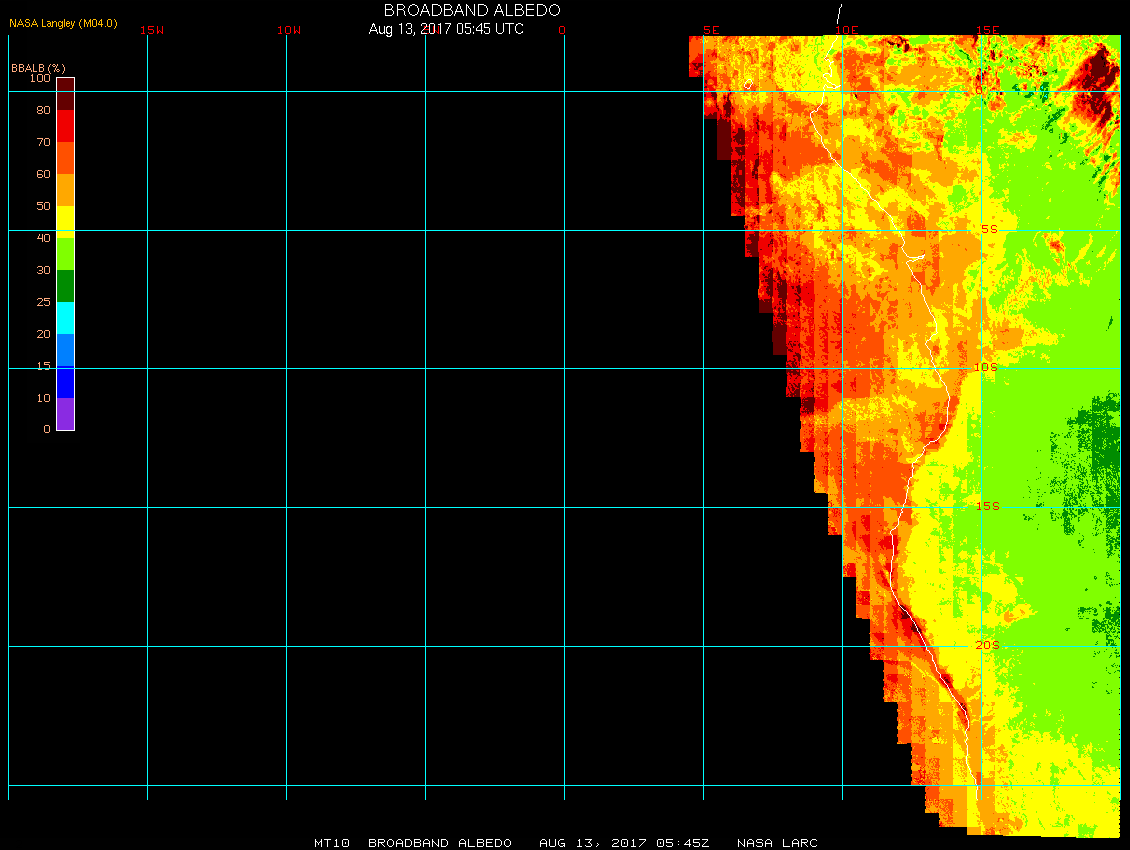Viewport: 1130px width, 850px height.
Task: Click the 15W longitude label
Action: (152, 30)
